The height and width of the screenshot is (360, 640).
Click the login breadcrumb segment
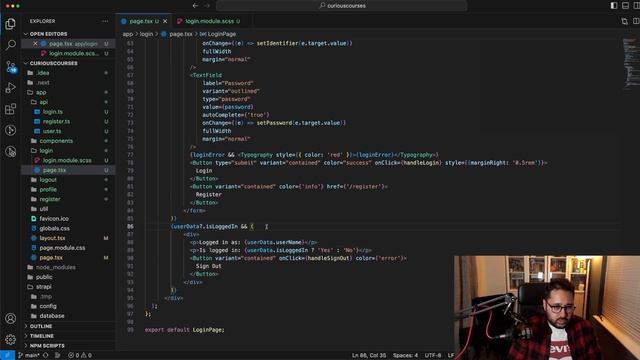[x=147, y=34]
